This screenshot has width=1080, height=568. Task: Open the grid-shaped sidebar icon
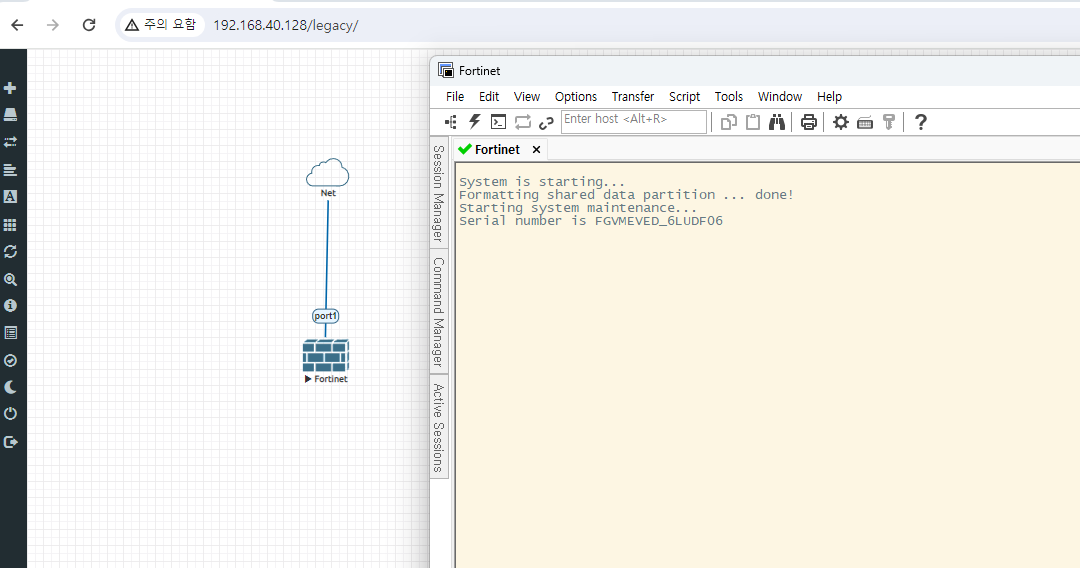(10, 224)
